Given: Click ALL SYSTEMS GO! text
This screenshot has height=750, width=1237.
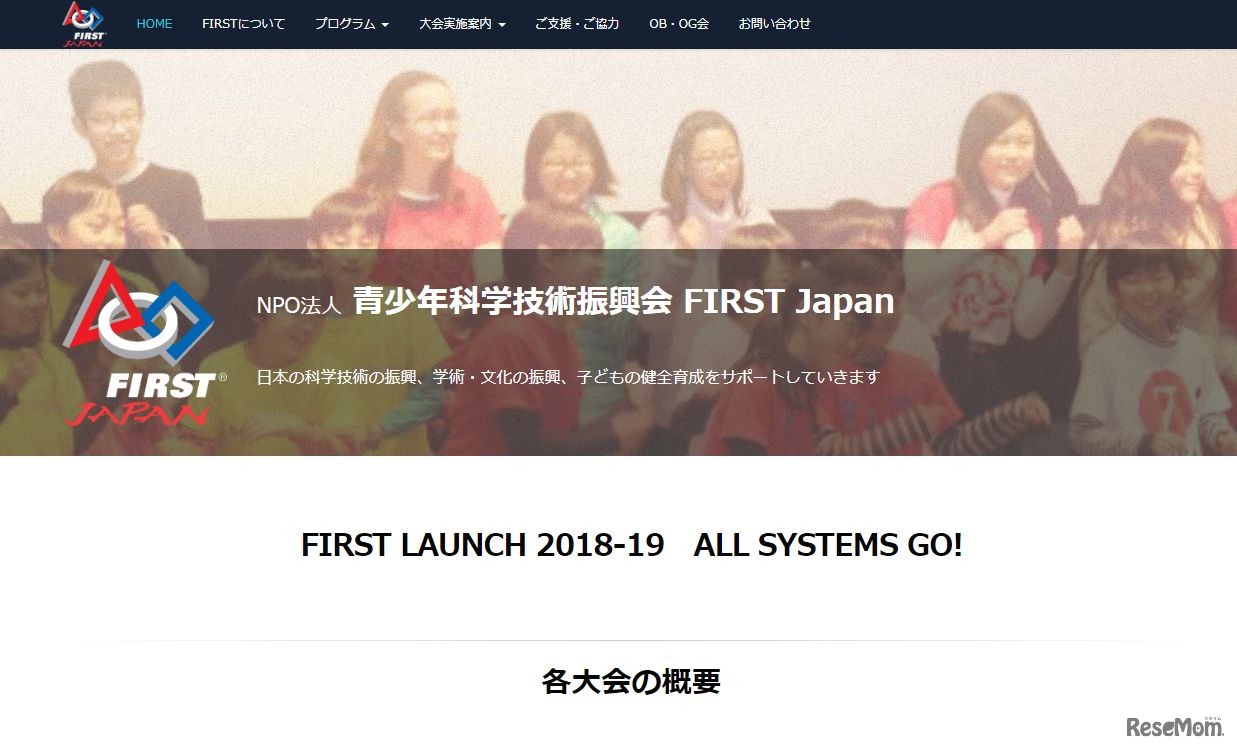Looking at the screenshot, I should (x=828, y=545).
